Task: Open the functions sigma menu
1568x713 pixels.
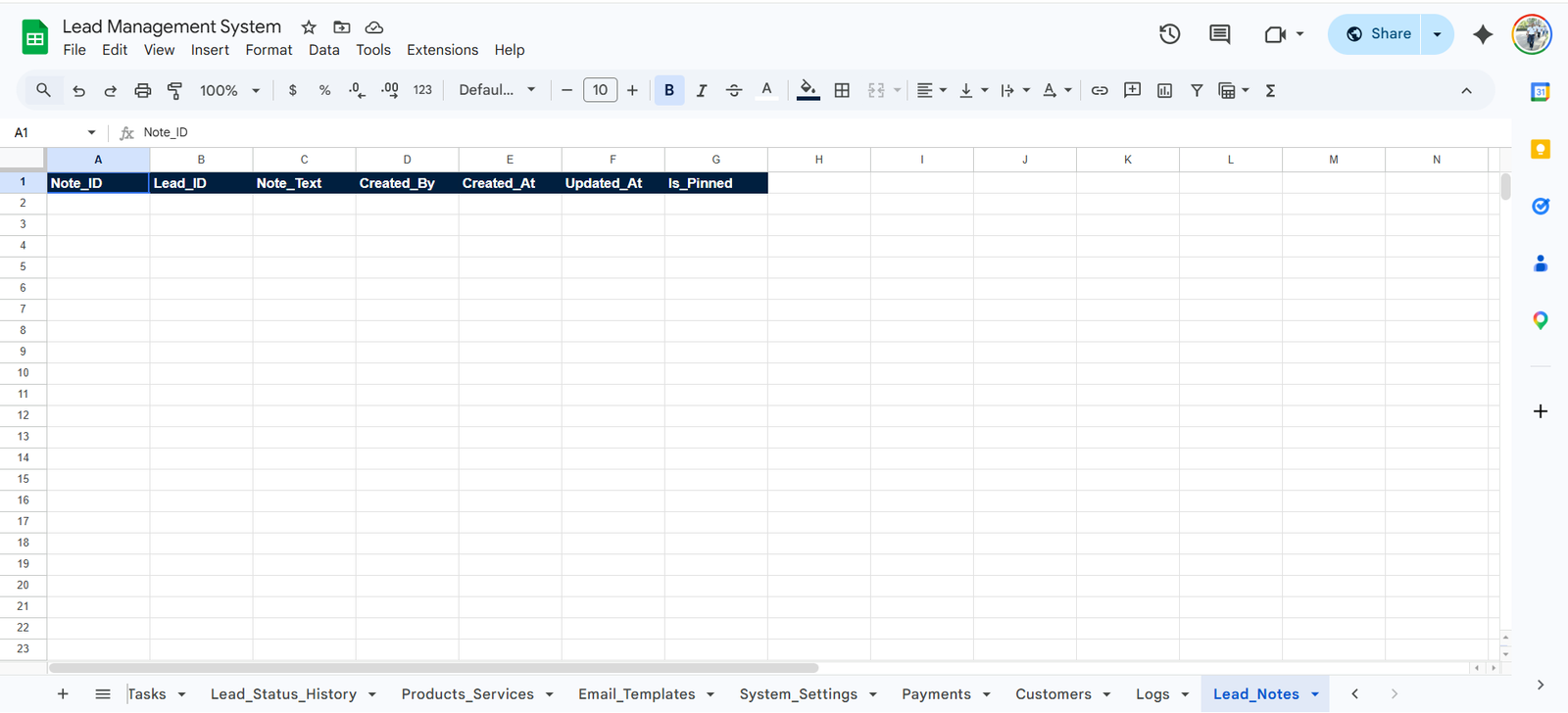Action: tap(1270, 90)
